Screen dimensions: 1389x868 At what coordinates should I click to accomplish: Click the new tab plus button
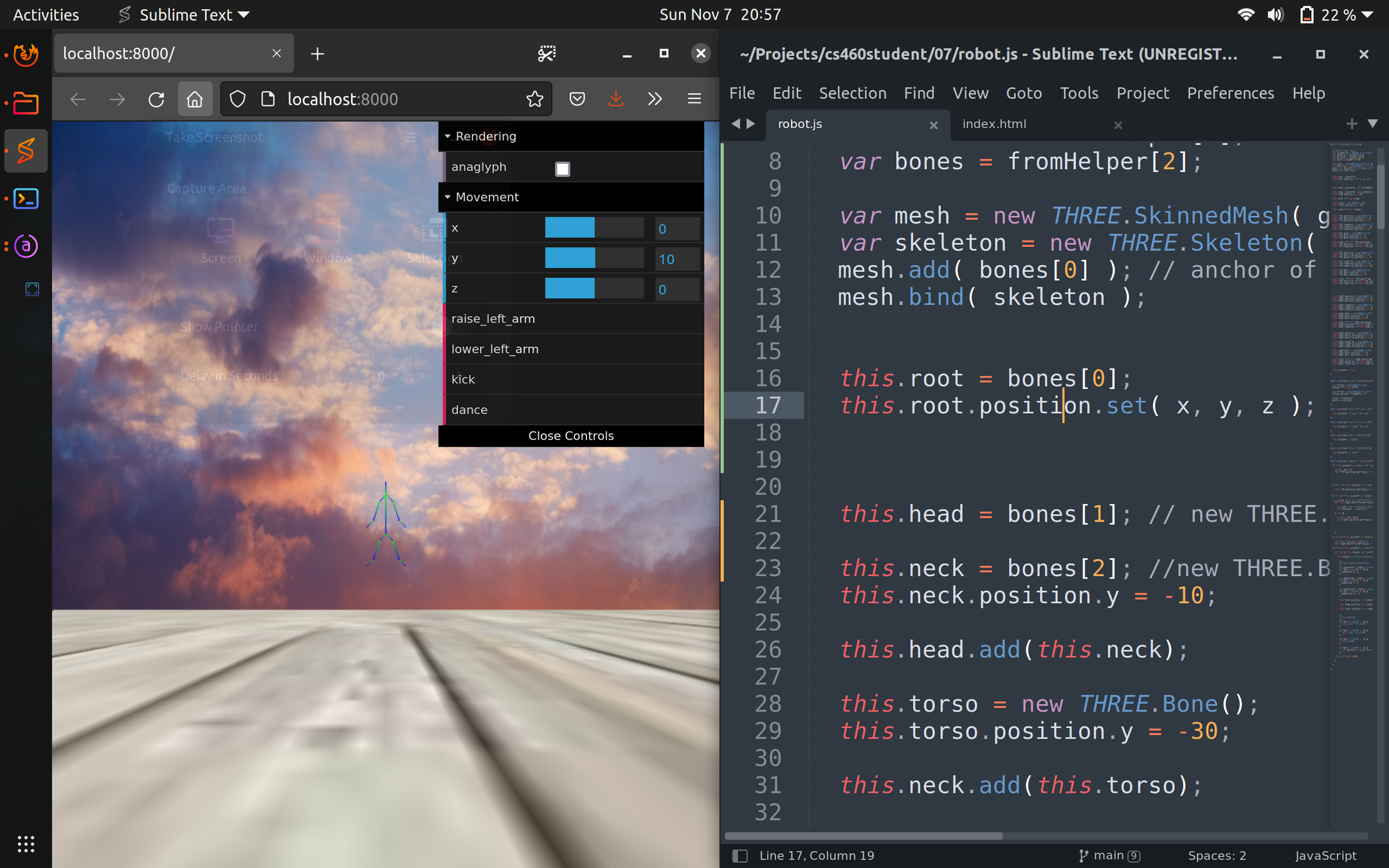(317, 54)
